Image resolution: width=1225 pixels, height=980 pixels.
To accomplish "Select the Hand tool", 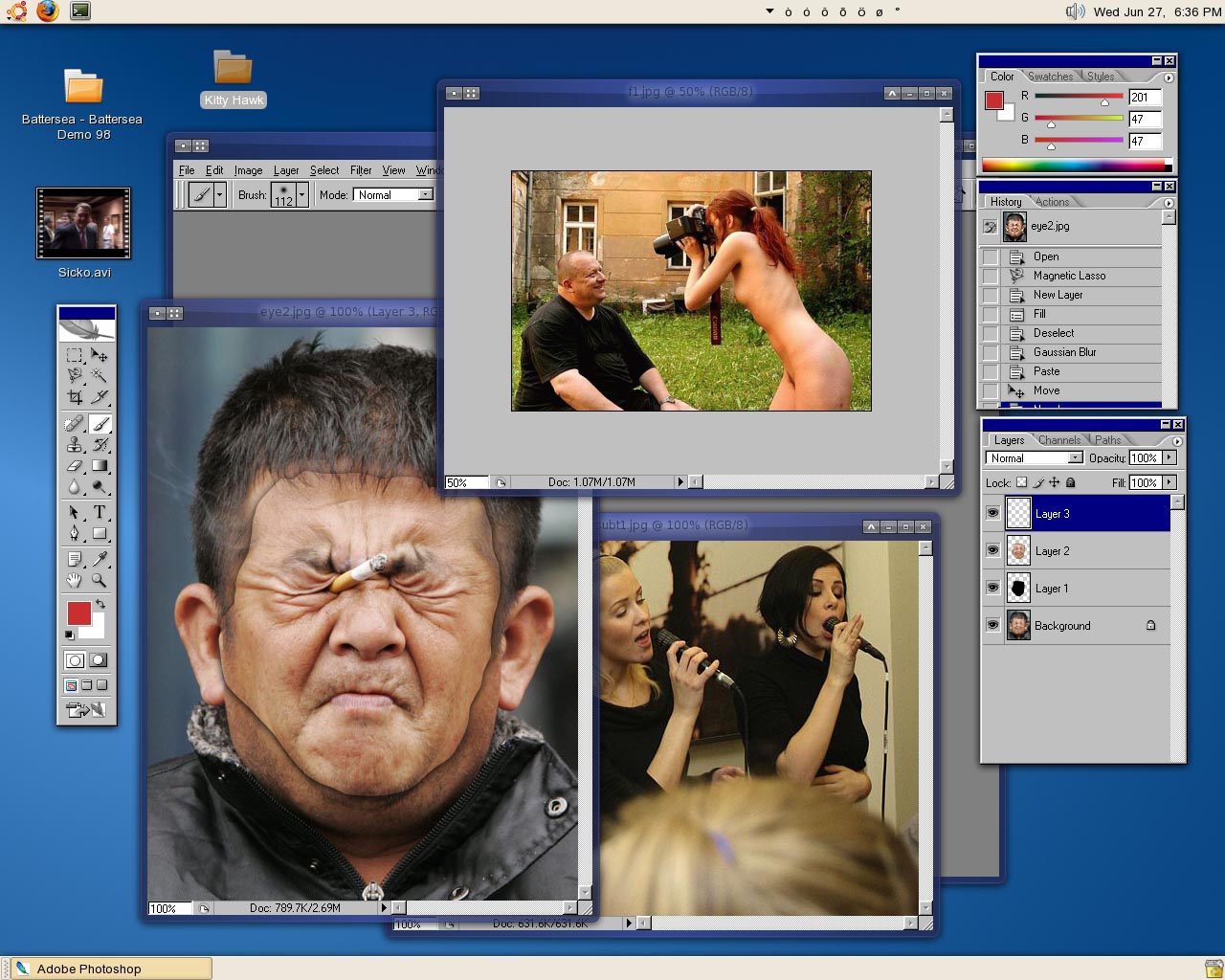I will 75,580.
